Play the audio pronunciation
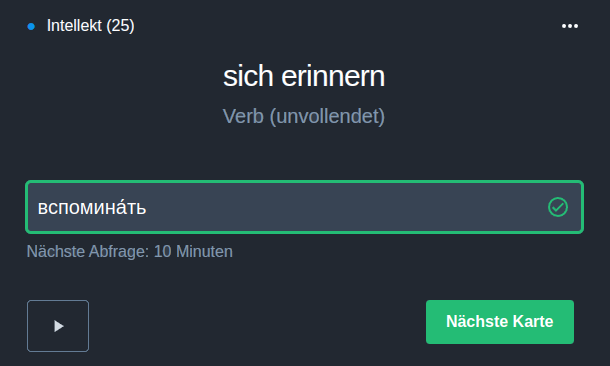The height and width of the screenshot is (366, 610). tap(58, 326)
